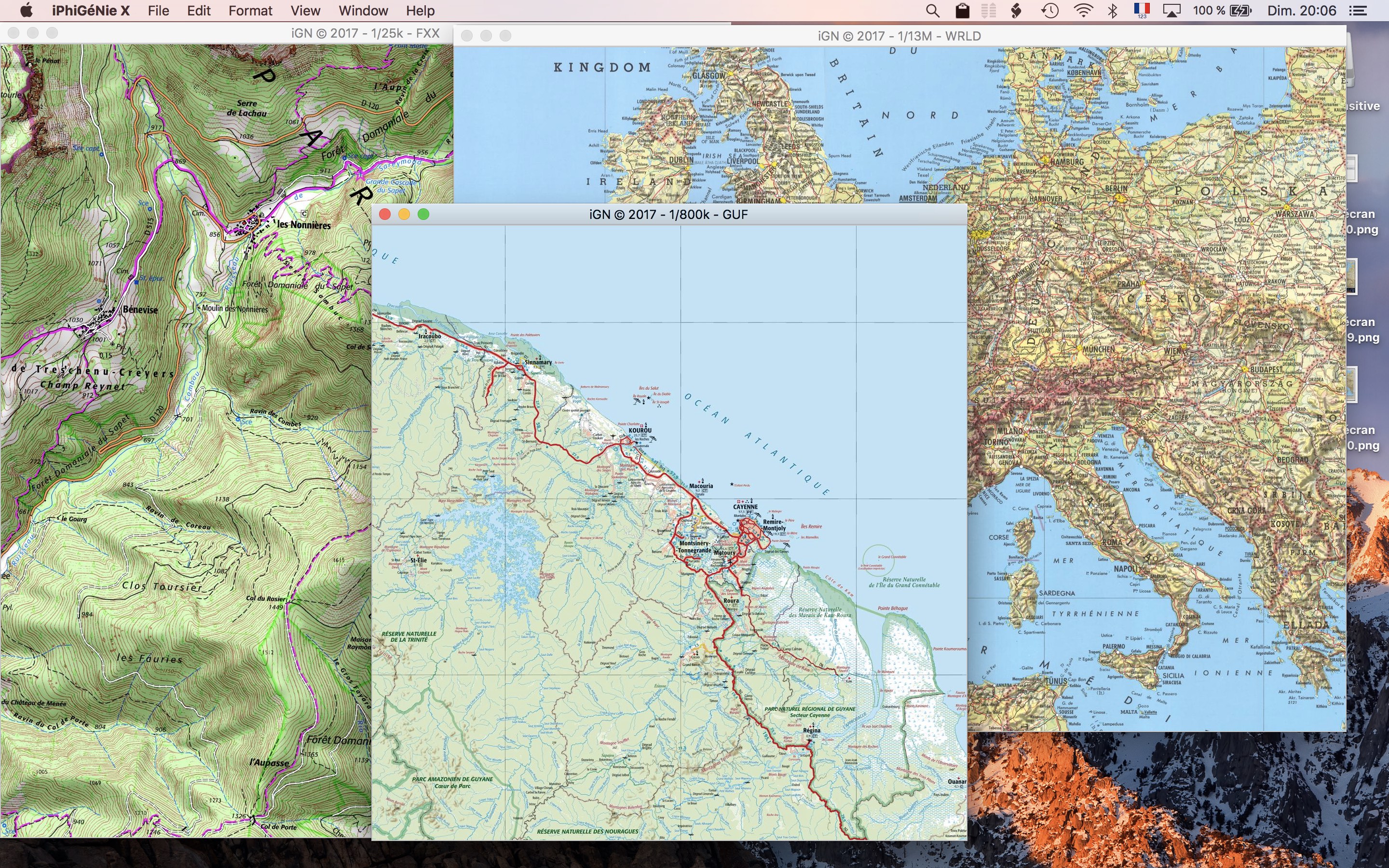The image size is (1389, 868).
Task: Open the Format menu
Action: 250,10
